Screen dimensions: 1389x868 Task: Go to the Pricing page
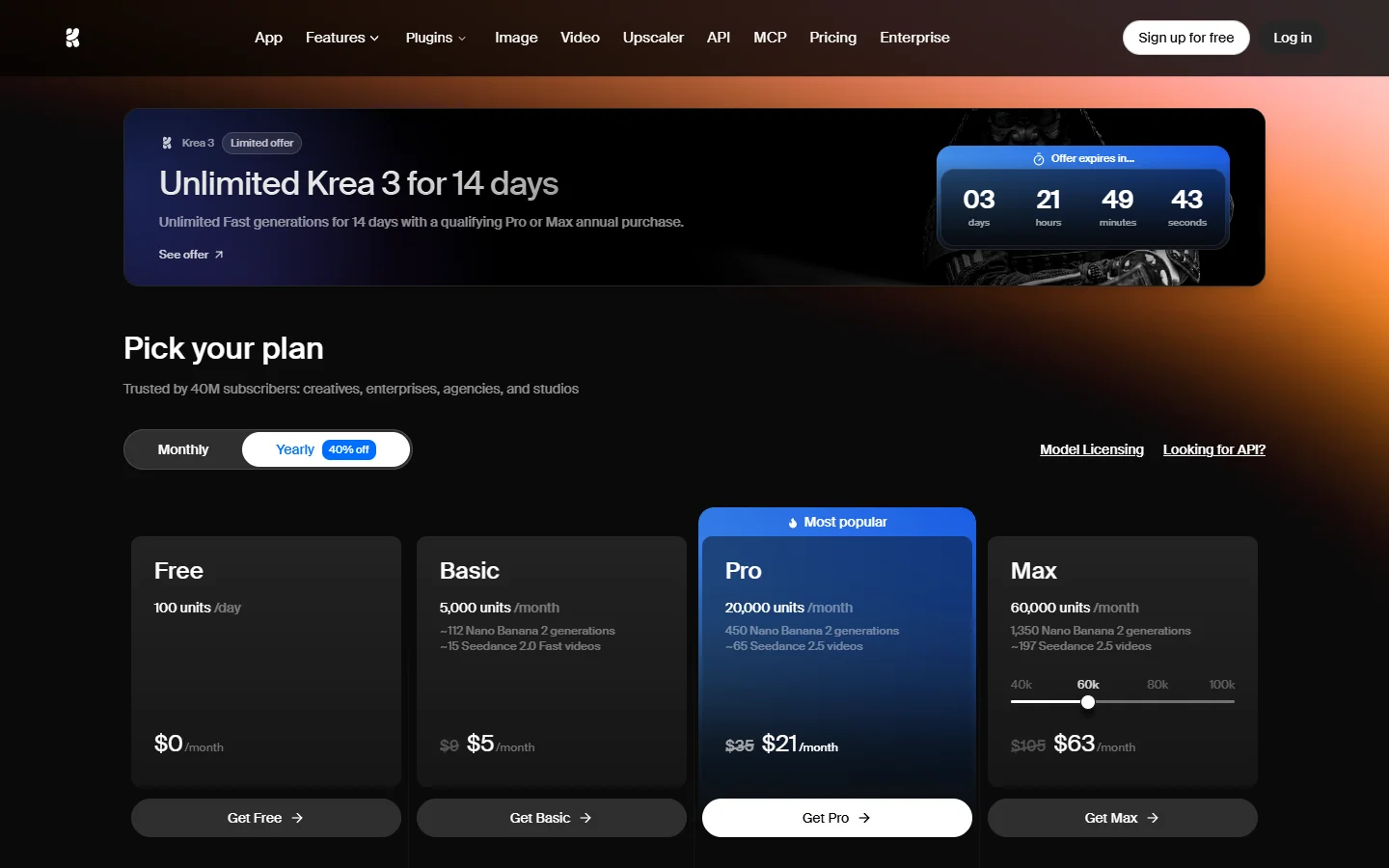[x=832, y=38]
